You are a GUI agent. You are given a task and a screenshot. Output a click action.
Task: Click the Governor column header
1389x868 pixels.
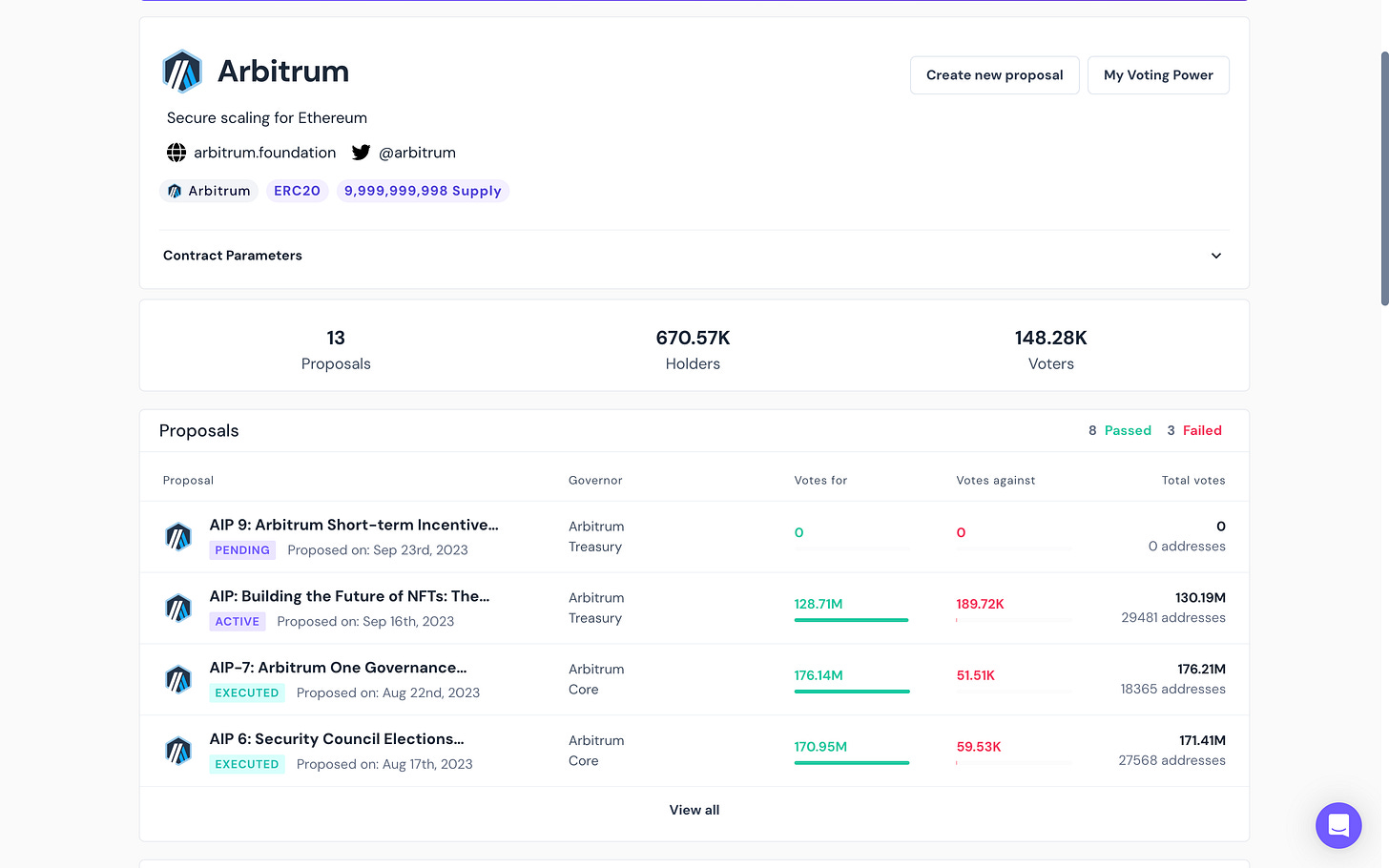[x=595, y=481]
